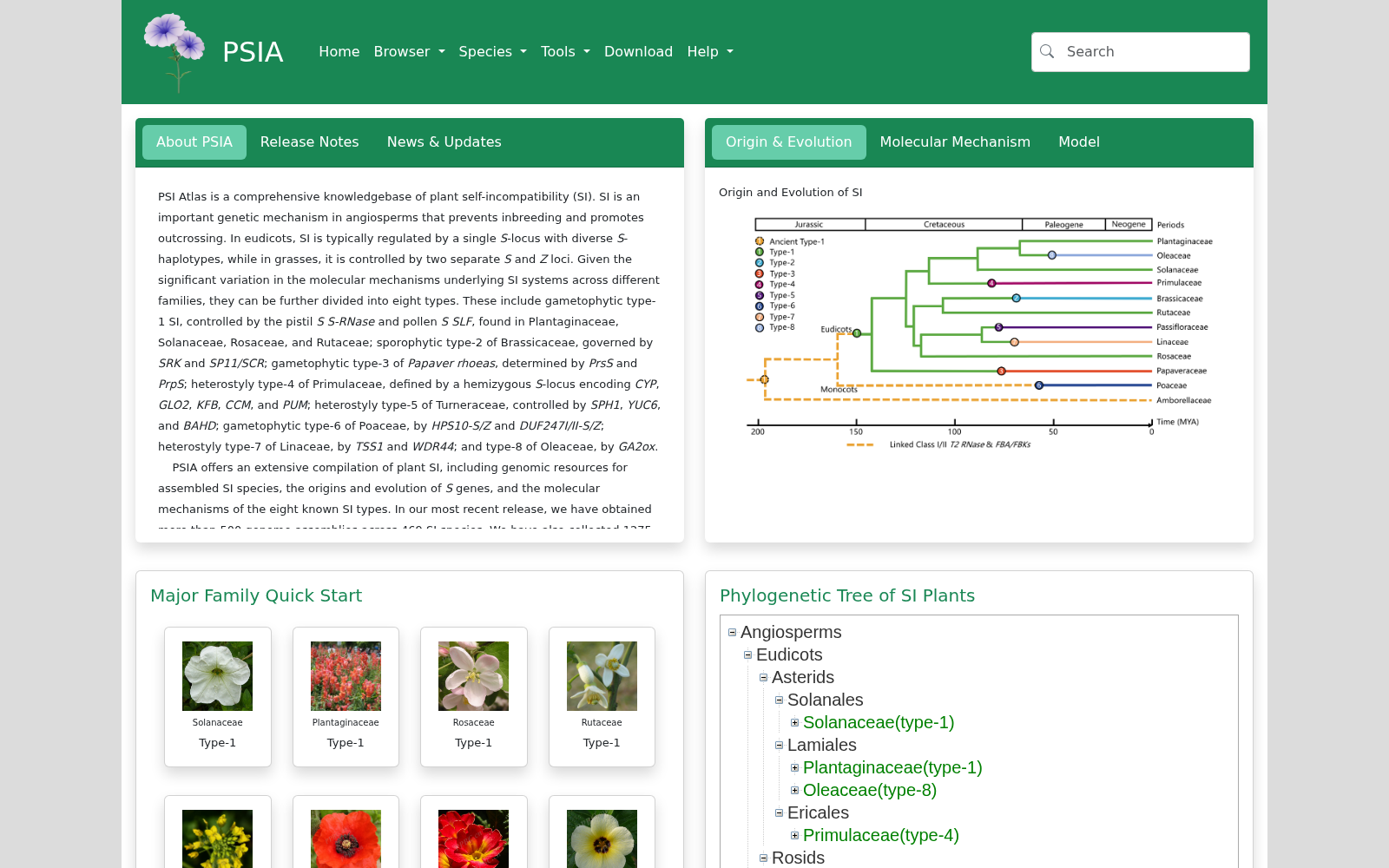Select the Solanales tree label
This screenshot has height=868, width=1389.
pos(826,700)
